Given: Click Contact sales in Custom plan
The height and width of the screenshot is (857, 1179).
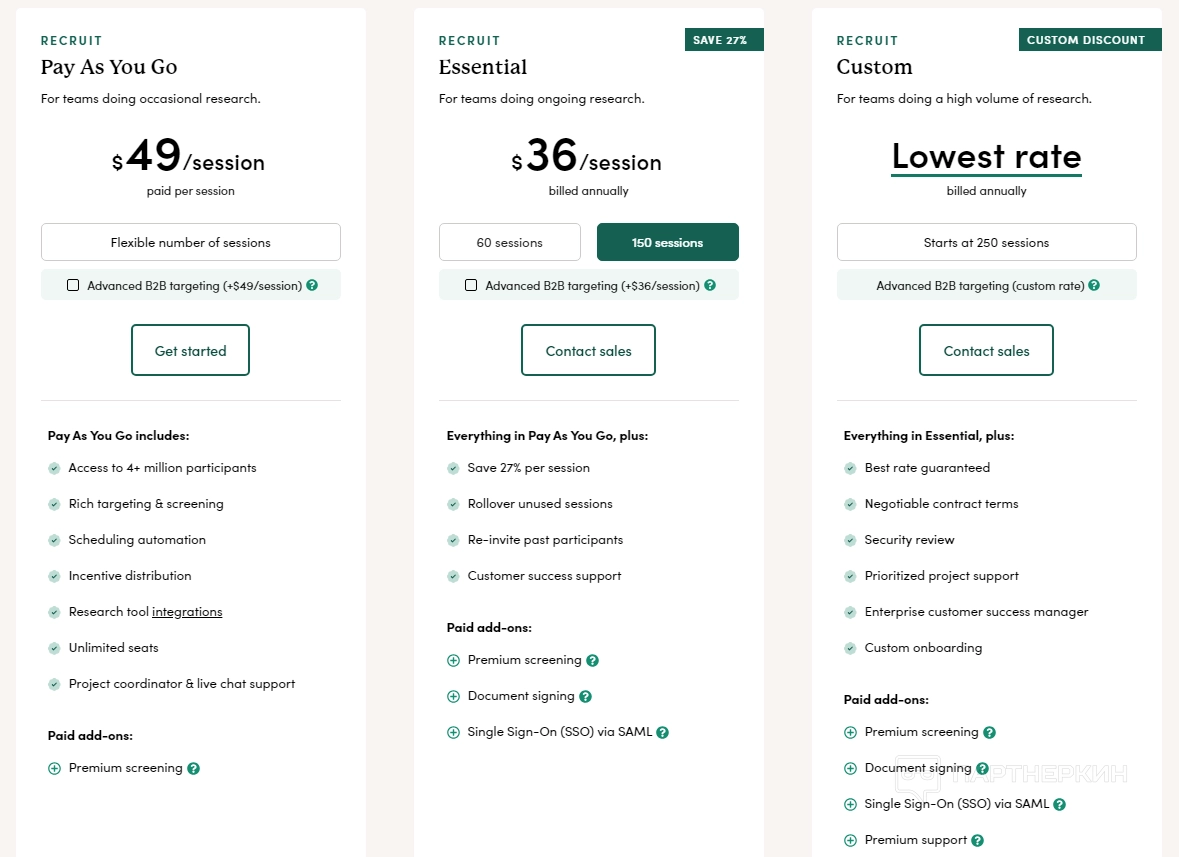Looking at the screenshot, I should pos(986,350).
